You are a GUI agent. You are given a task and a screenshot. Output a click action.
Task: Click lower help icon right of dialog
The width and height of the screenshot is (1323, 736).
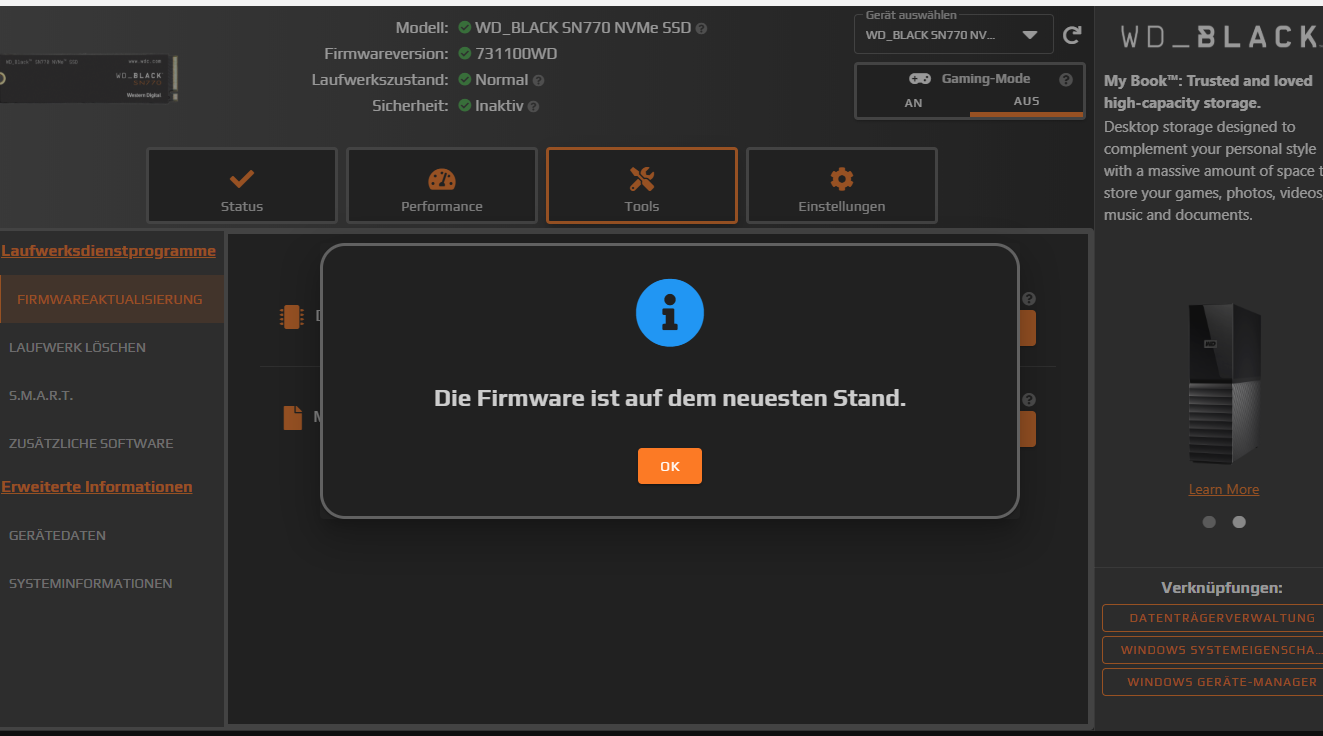(1028, 400)
